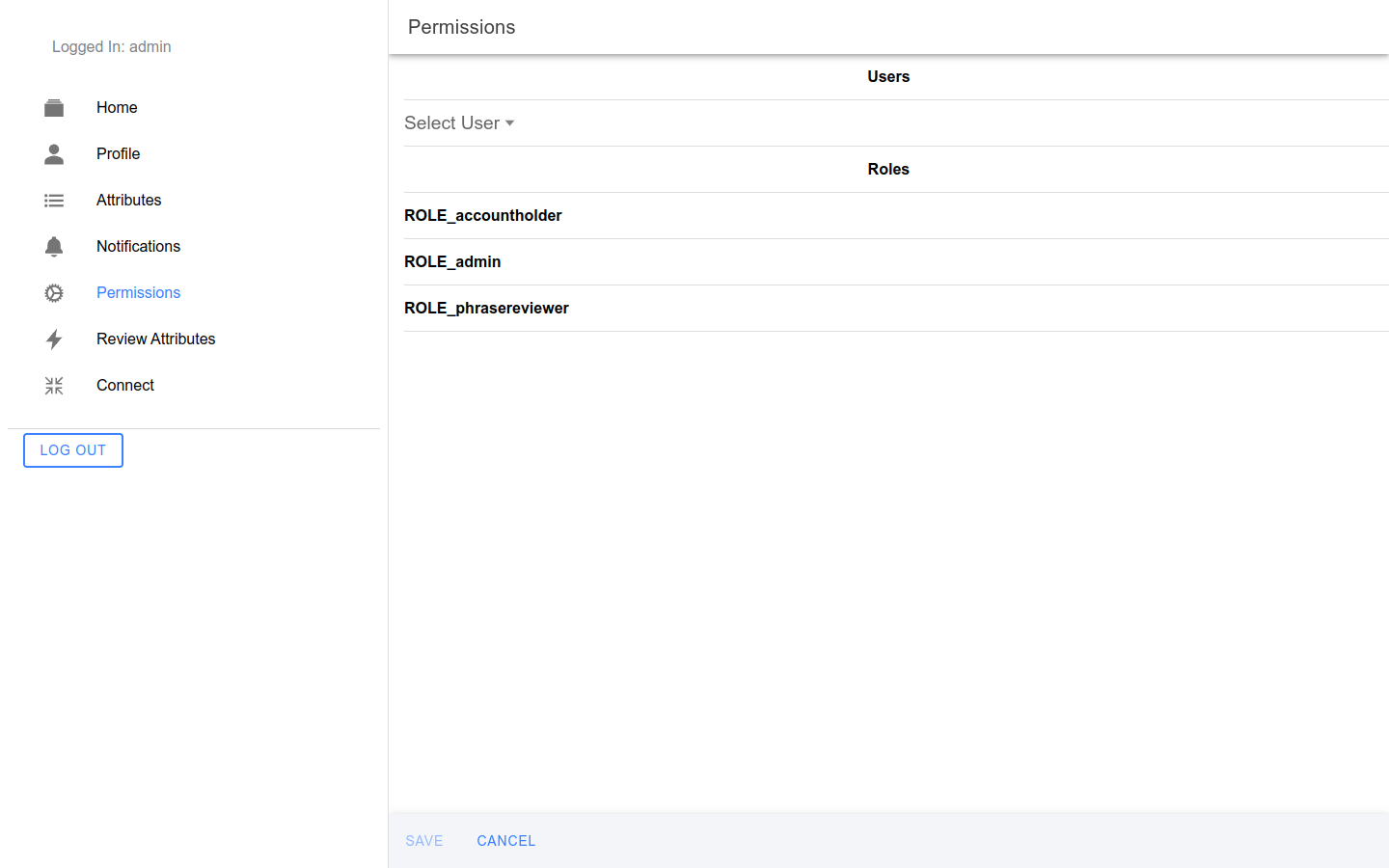Go to the Home menu label
Viewport: 1389px width, 868px height.
click(117, 108)
